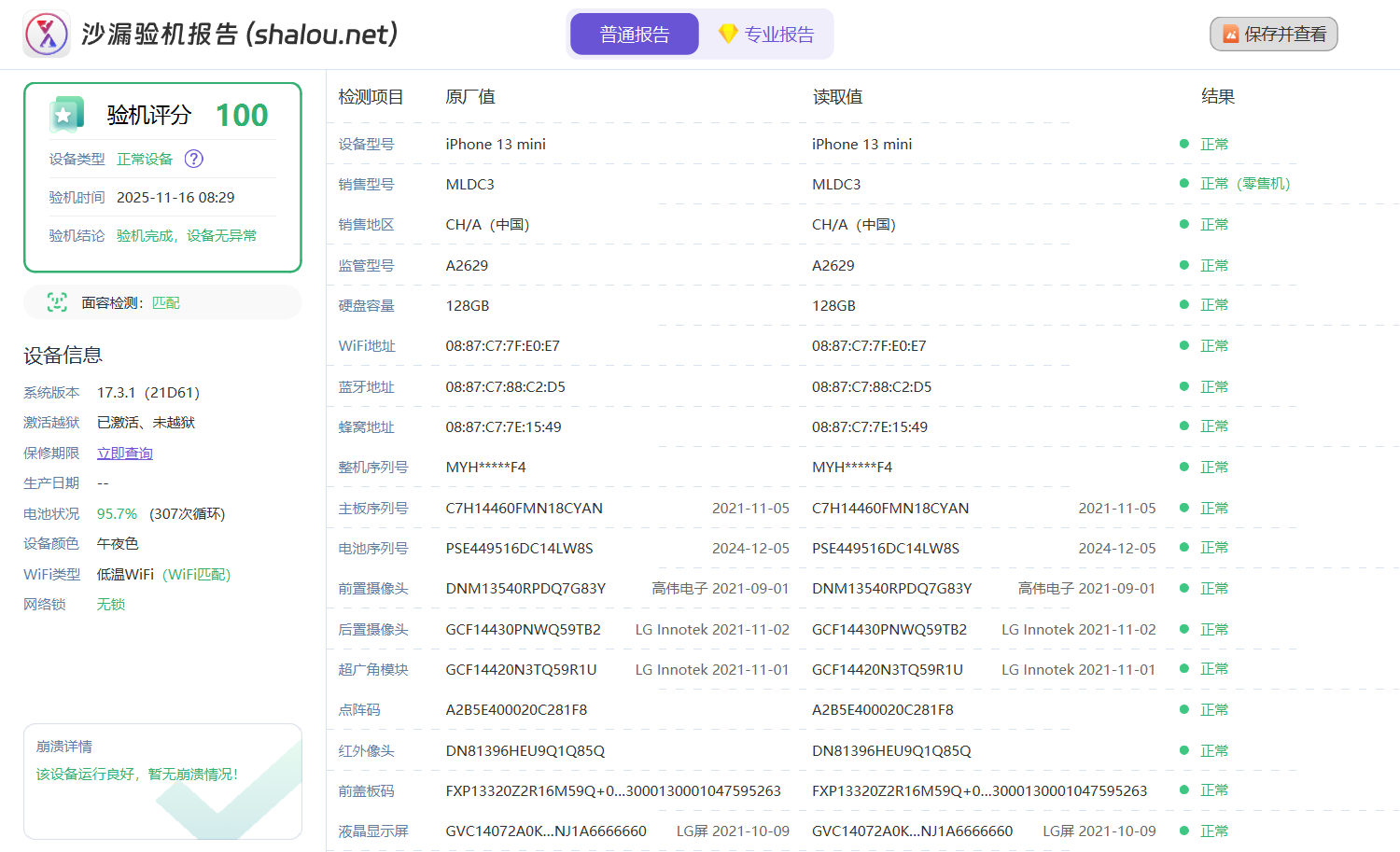The height and width of the screenshot is (852, 1400).
Task: Click green status dot for 电池序列号 row
Action: point(1184,548)
